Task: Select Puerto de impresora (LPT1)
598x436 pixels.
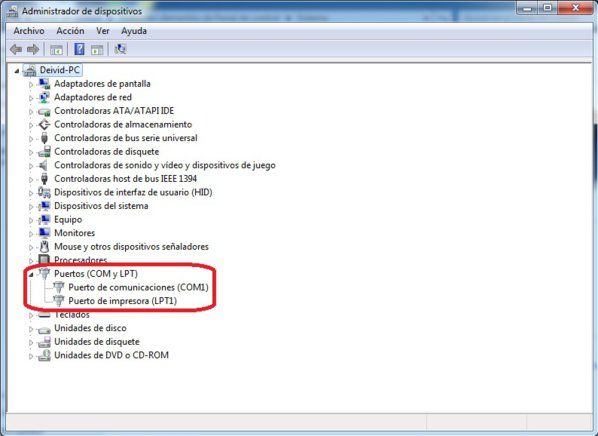Action: 122,301
